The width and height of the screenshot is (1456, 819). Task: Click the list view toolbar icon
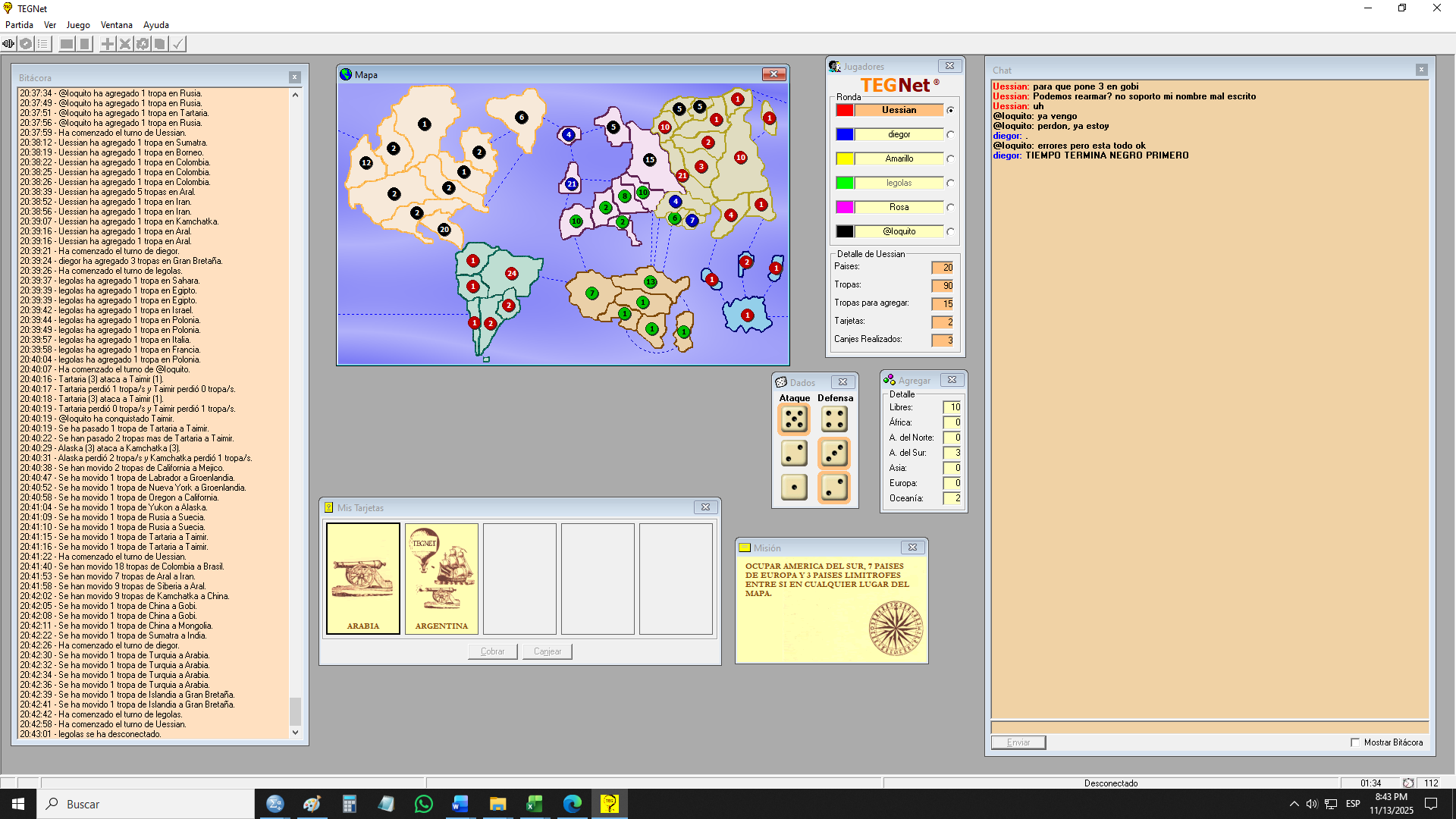[43, 44]
